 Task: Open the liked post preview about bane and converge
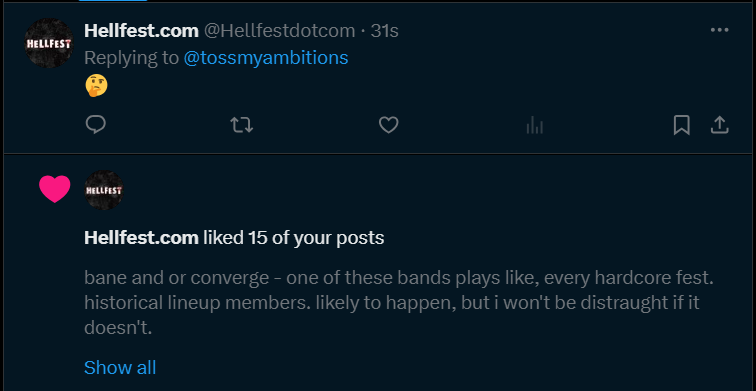399,303
